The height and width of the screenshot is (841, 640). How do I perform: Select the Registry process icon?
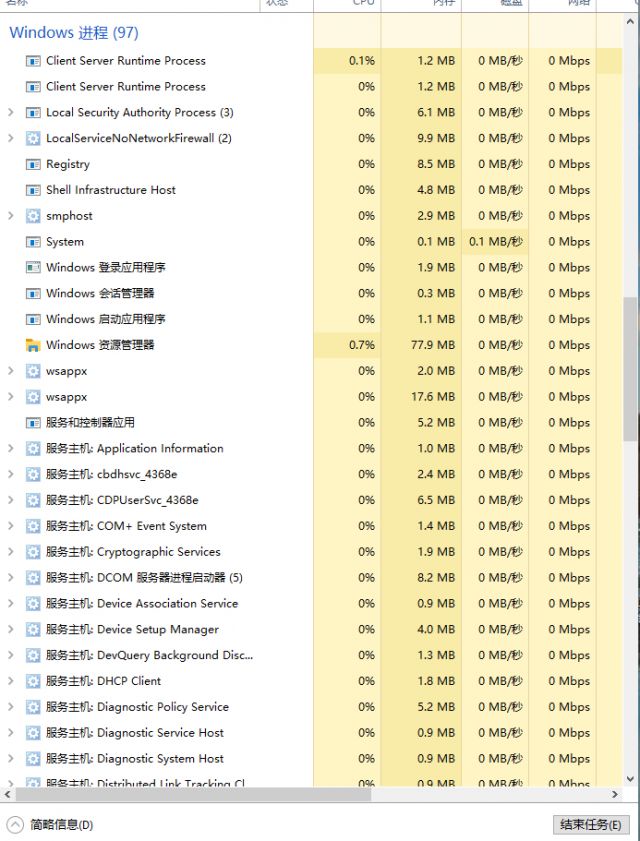[33, 165]
